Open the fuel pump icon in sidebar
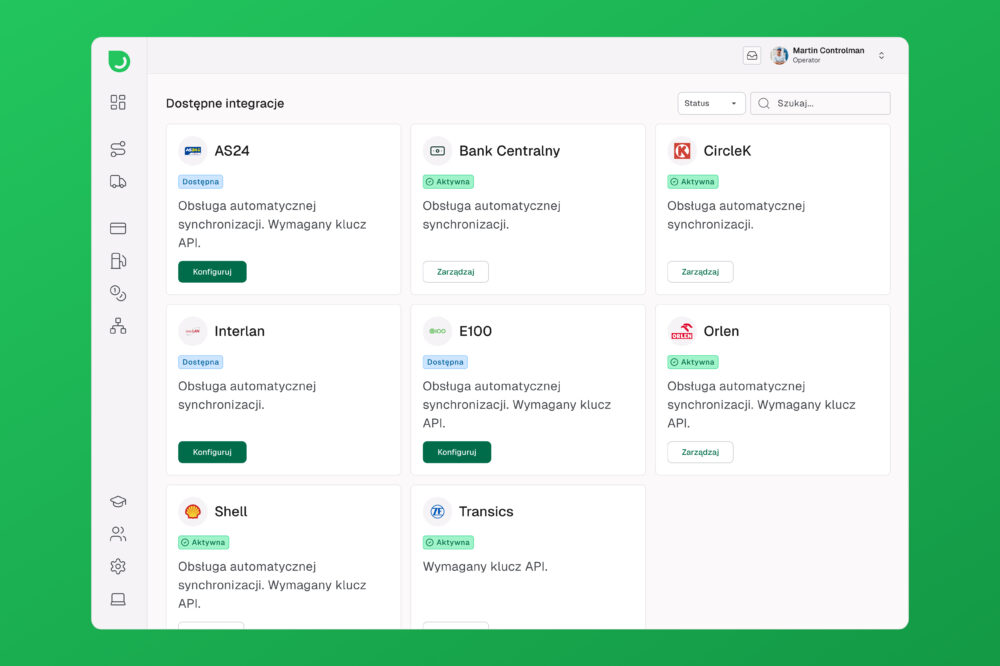This screenshot has height=666, width=1000. coord(118,260)
